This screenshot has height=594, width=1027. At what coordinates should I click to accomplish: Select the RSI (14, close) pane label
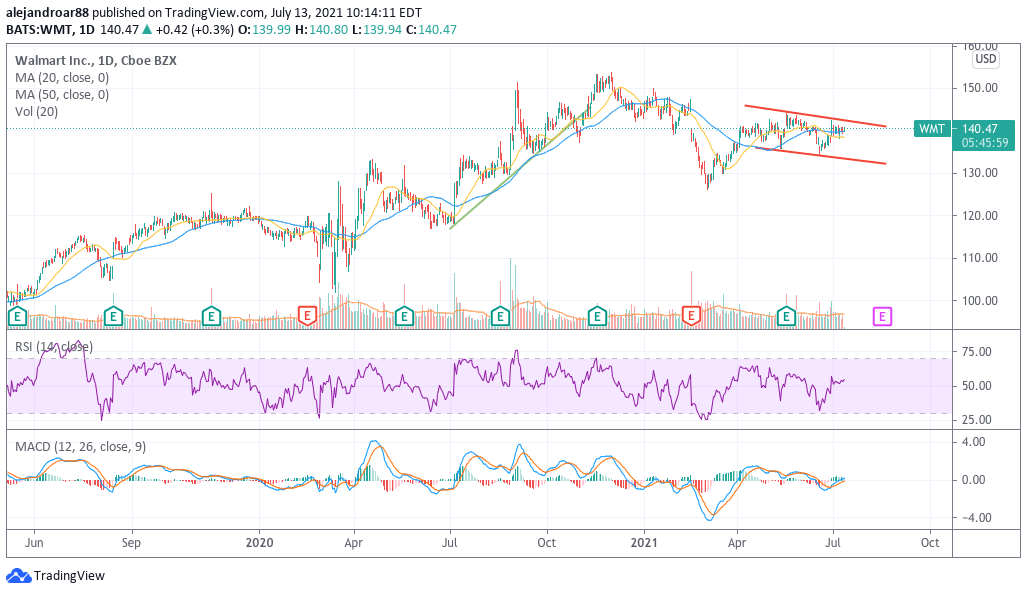point(54,346)
